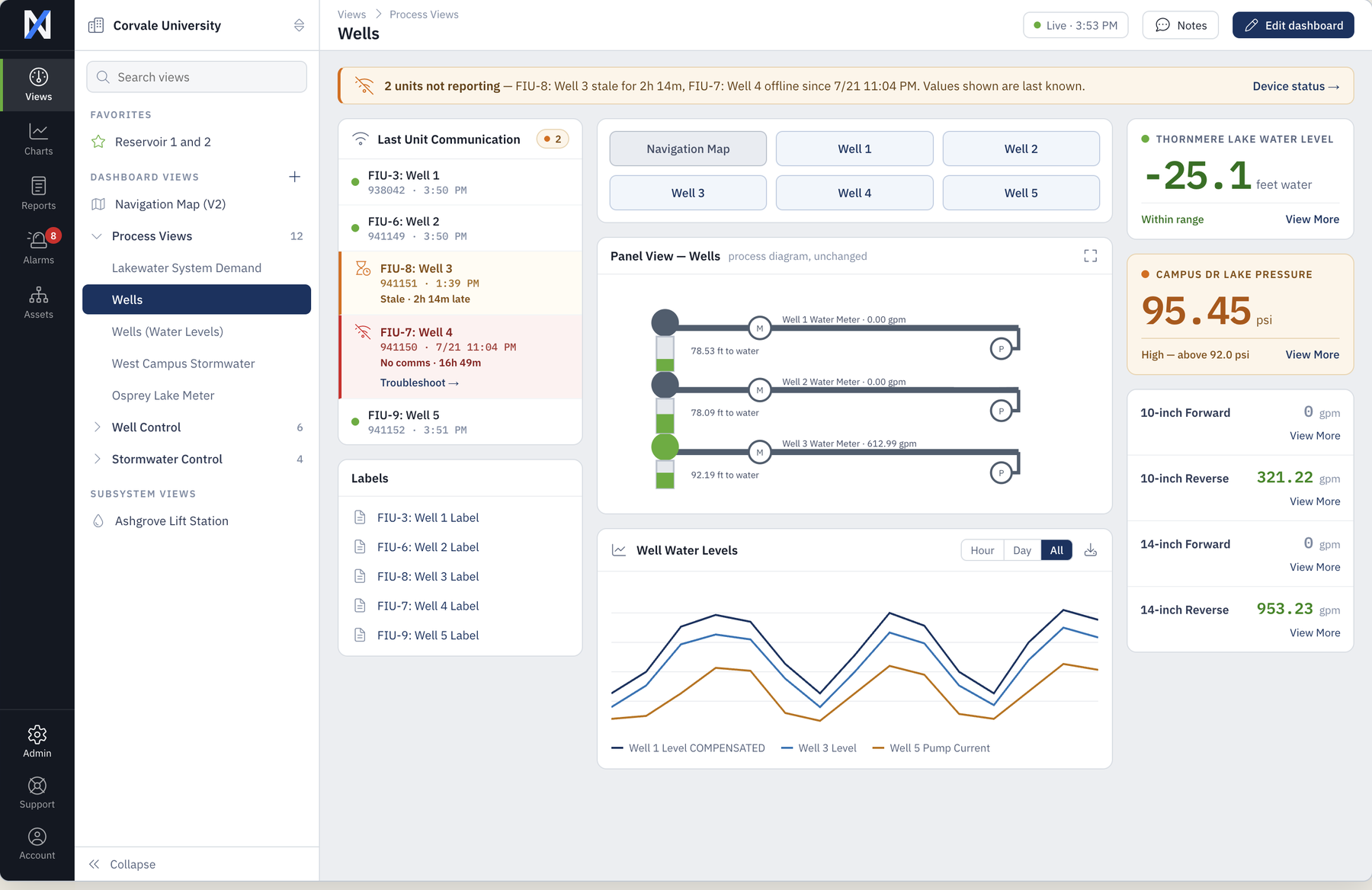
Task: Follow Device status link in warning banner
Action: tap(1296, 86)
